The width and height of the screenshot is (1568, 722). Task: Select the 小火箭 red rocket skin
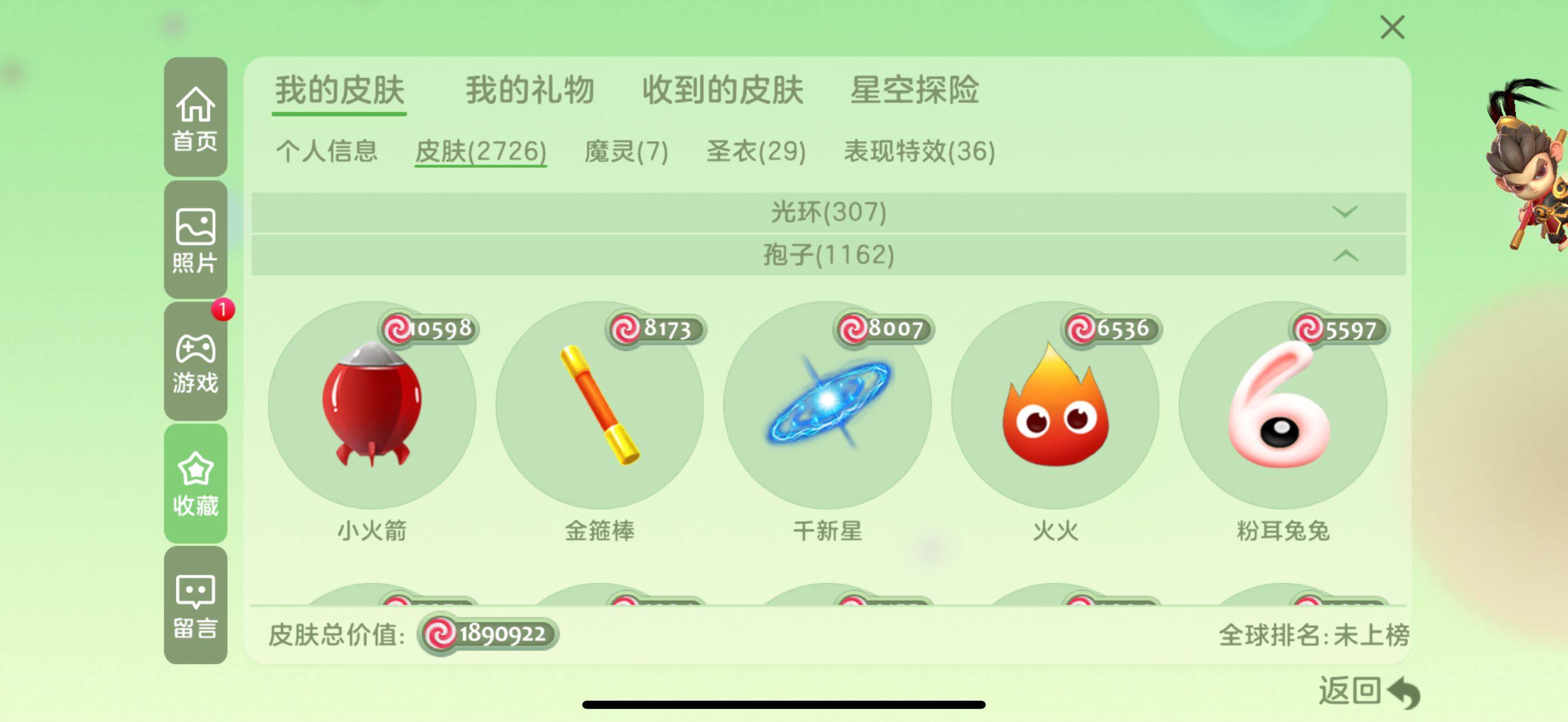coord(372,405)
